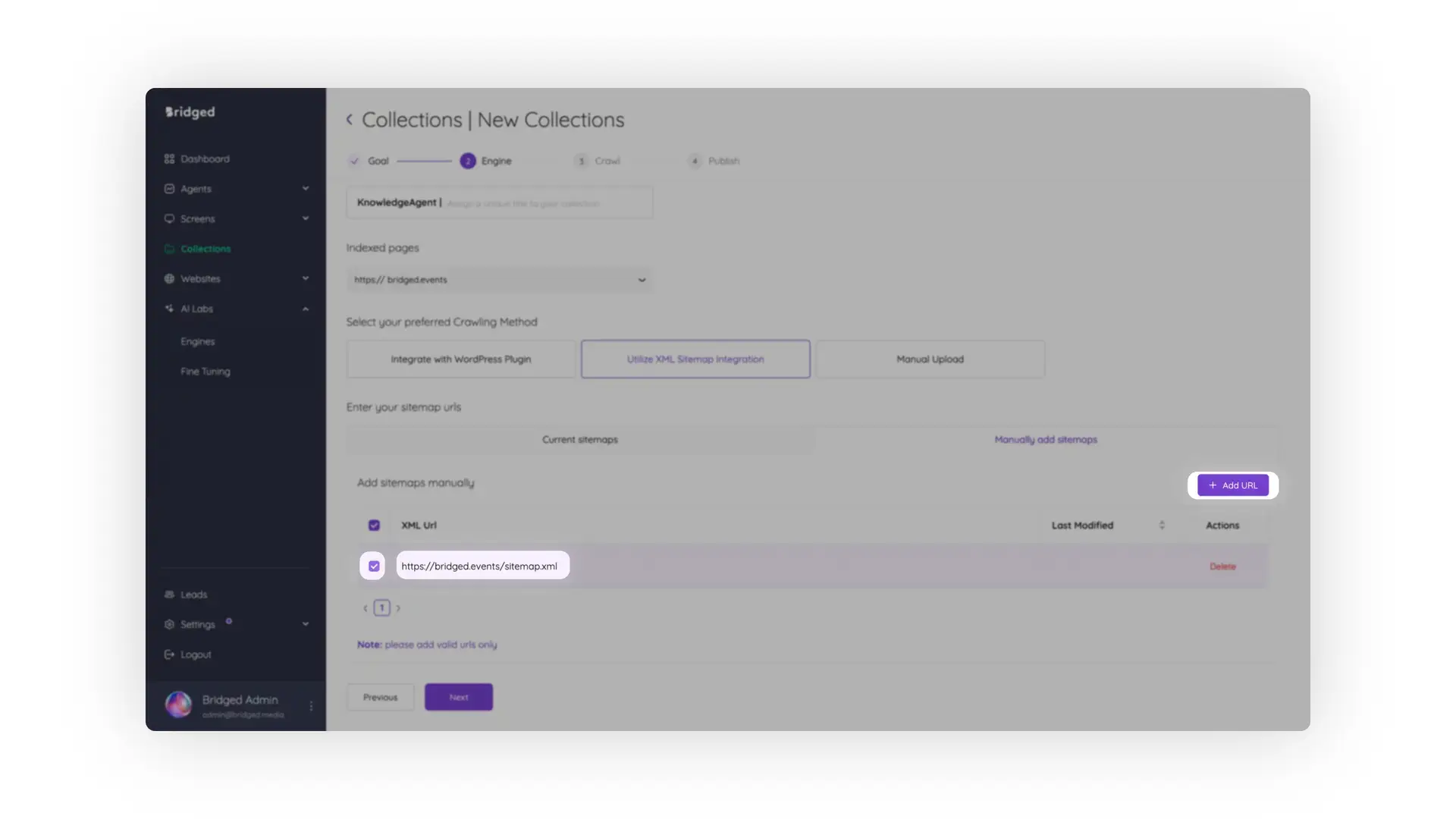This screenshot has height=819, width=1456.
Task: Switch to the Current sitemaps tab
Action: click(579, 439)
